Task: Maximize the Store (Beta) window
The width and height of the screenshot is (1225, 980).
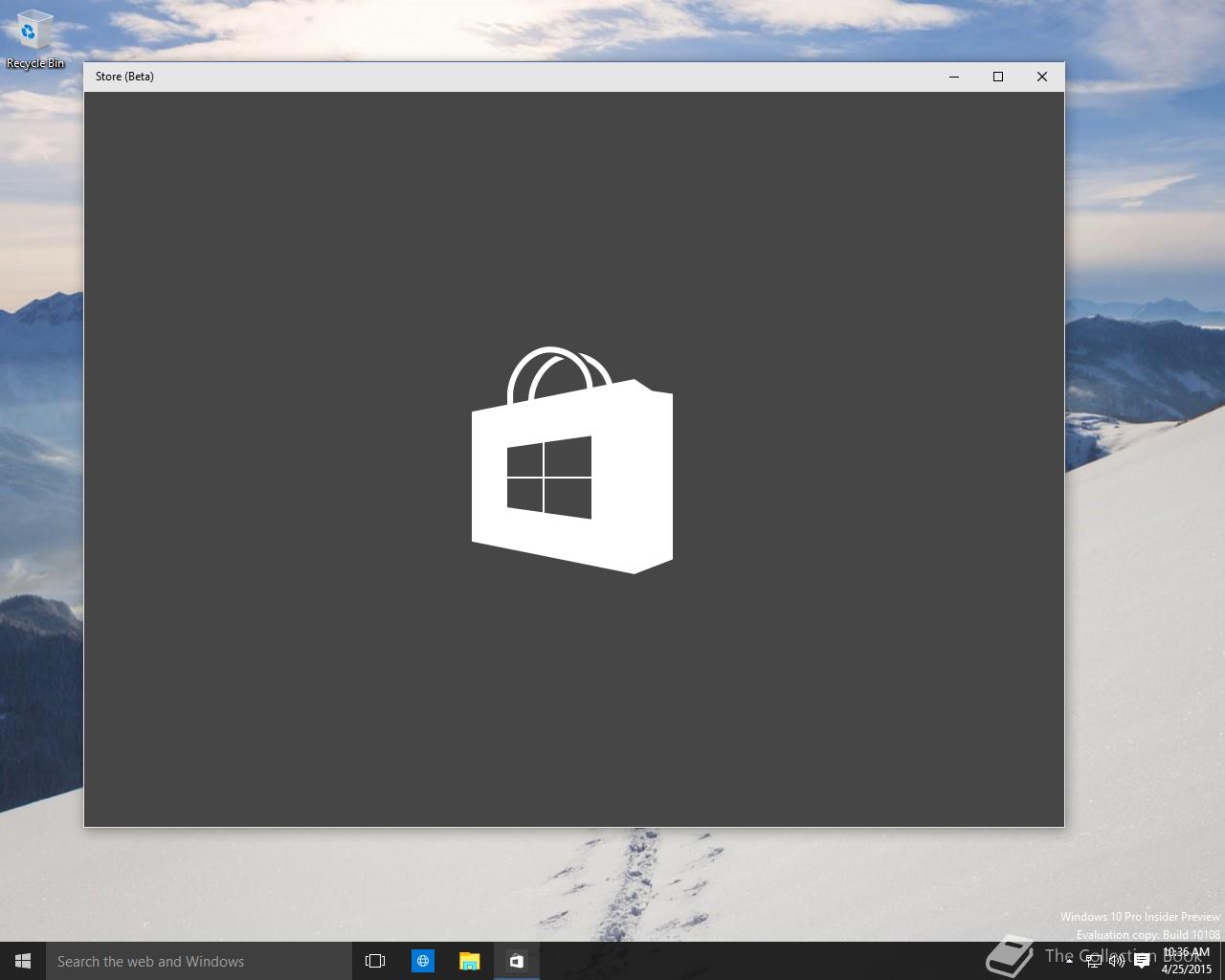Action: point(998,77)
